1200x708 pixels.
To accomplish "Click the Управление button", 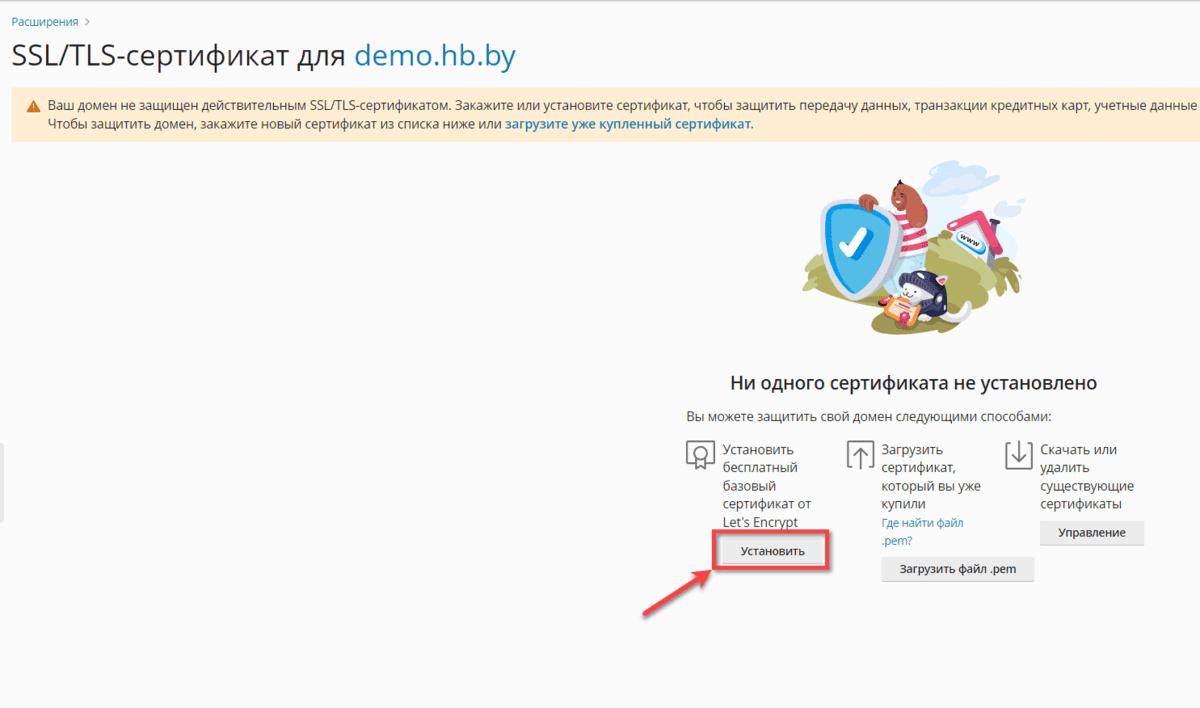I will coord(1092,533).
